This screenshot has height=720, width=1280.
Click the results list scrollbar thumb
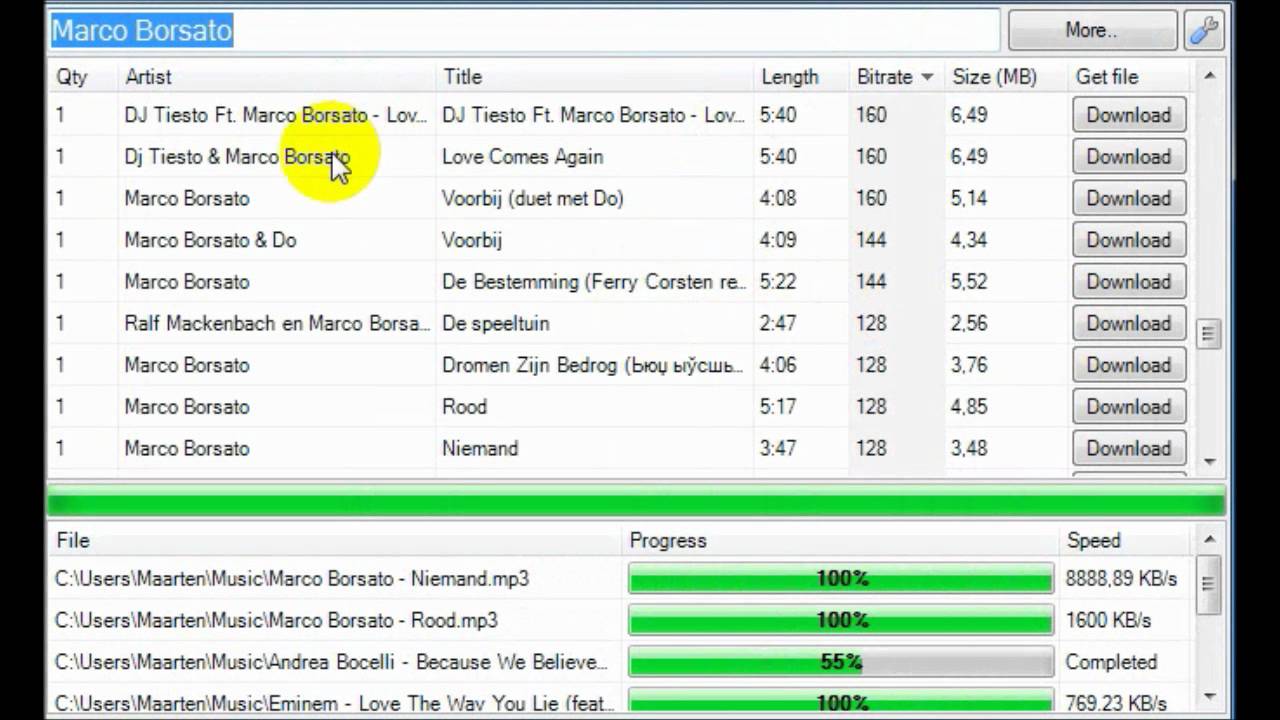1209,334
